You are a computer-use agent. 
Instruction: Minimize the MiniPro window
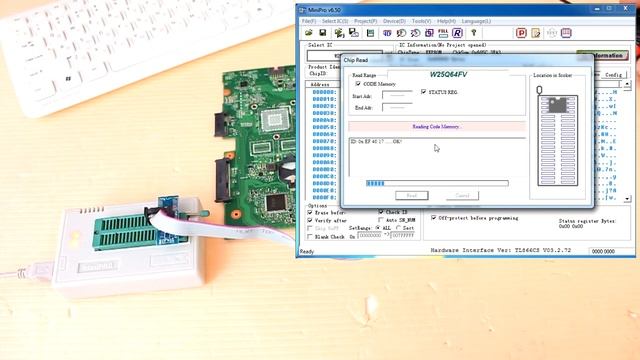597,9
